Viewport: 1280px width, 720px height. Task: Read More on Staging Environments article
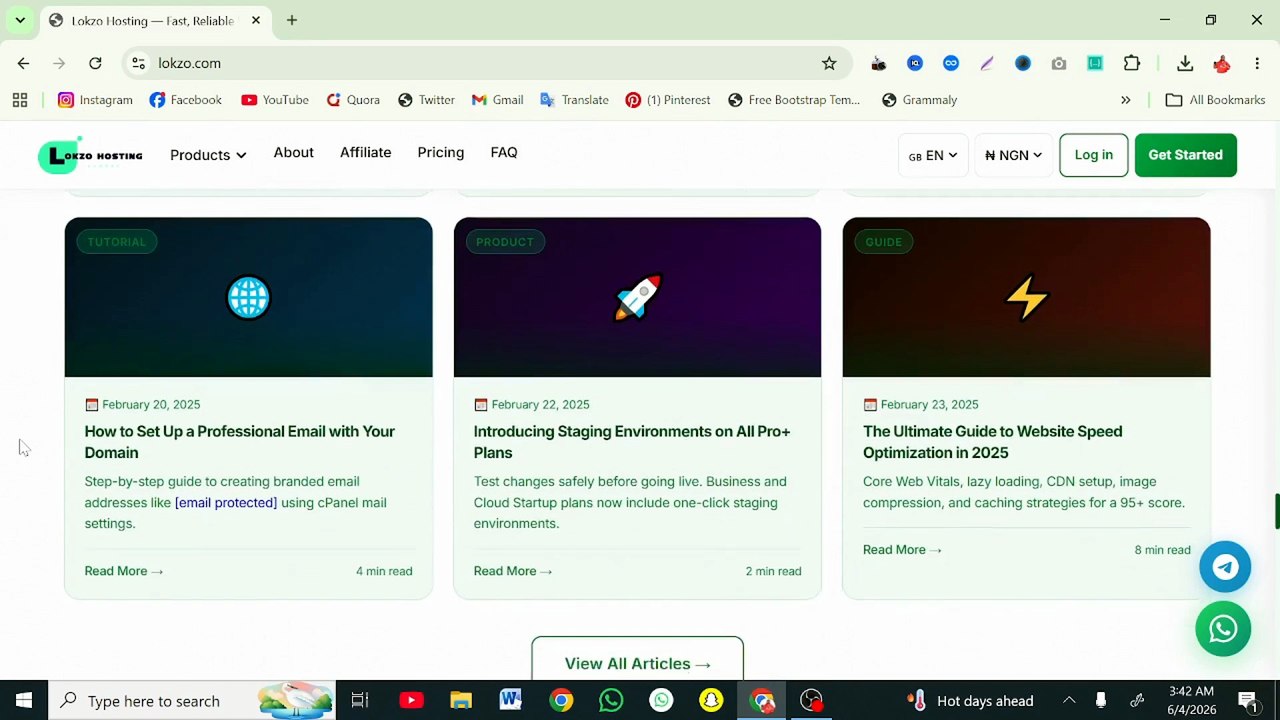[x=513, y=571]
